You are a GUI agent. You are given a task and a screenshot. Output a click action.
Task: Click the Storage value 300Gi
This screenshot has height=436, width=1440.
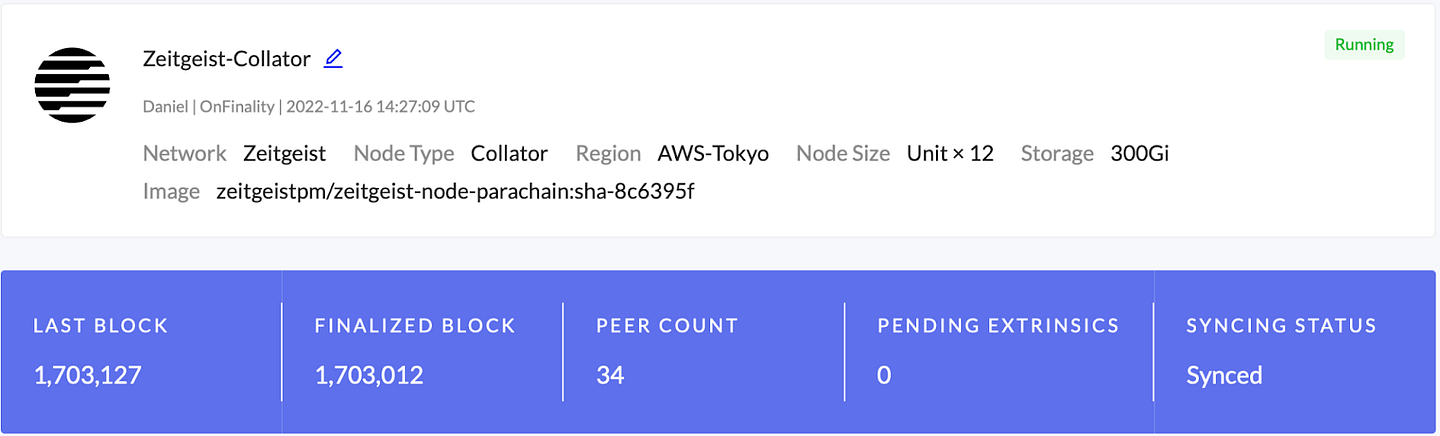pyautogui.click(x=1140, y=153)
